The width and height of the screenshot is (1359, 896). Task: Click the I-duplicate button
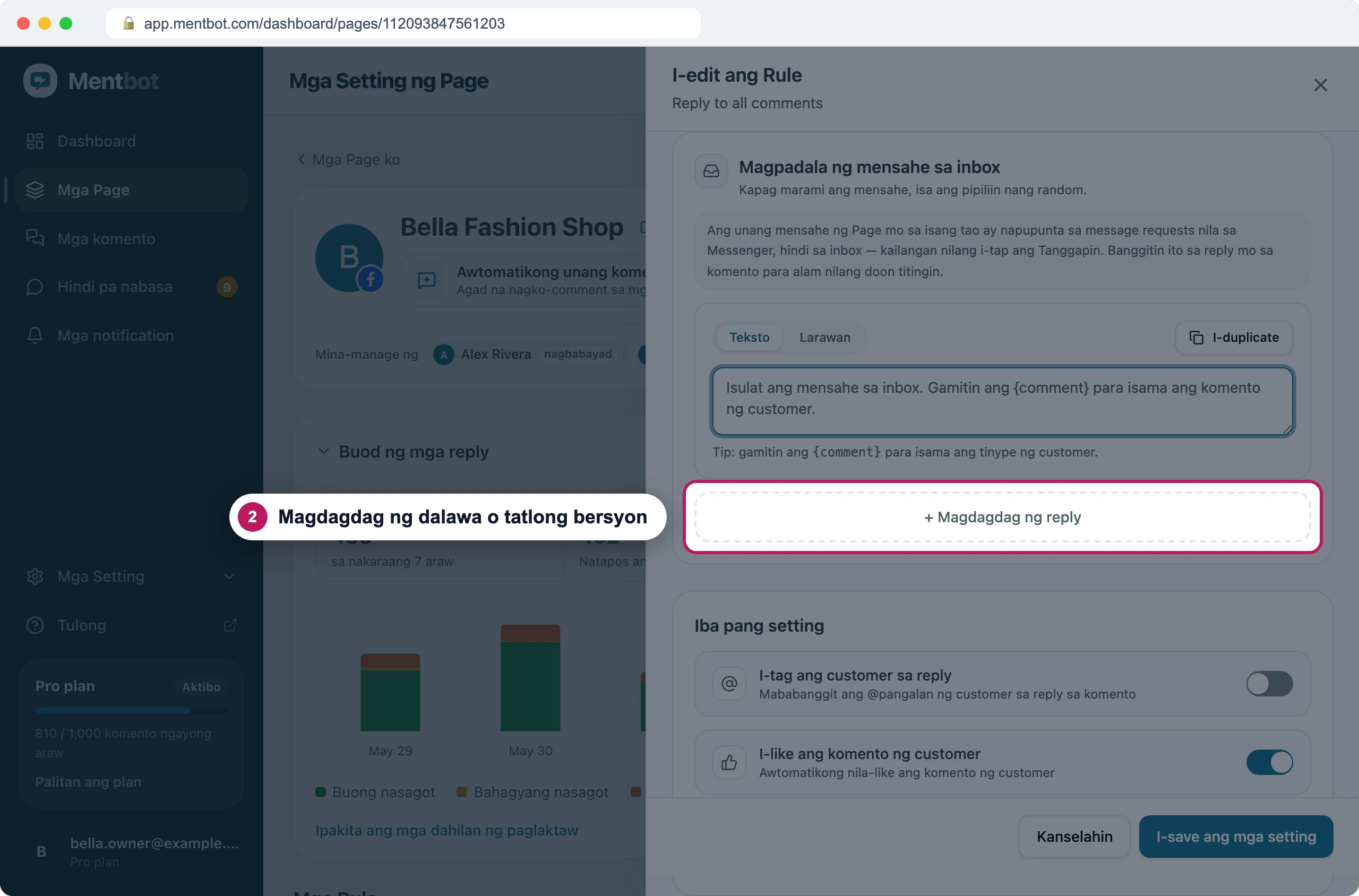point(1234,337)
